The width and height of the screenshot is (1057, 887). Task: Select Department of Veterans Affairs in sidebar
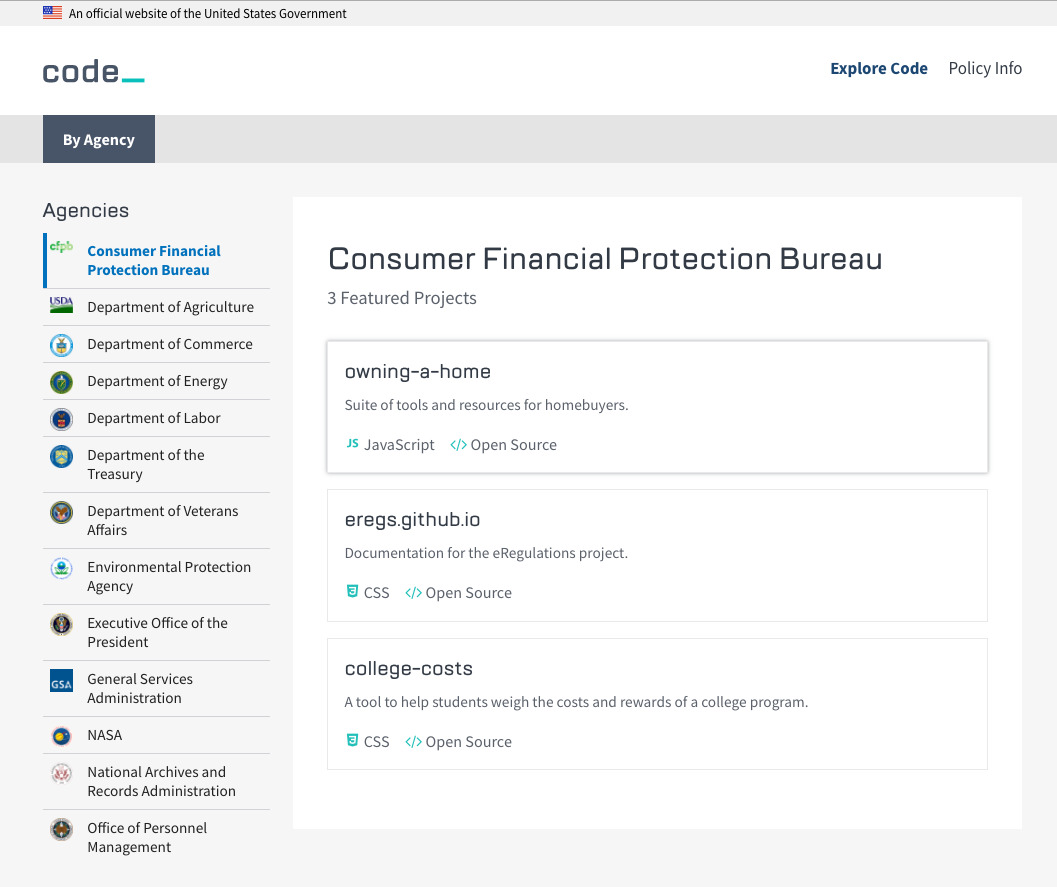(x=161, y=520)
